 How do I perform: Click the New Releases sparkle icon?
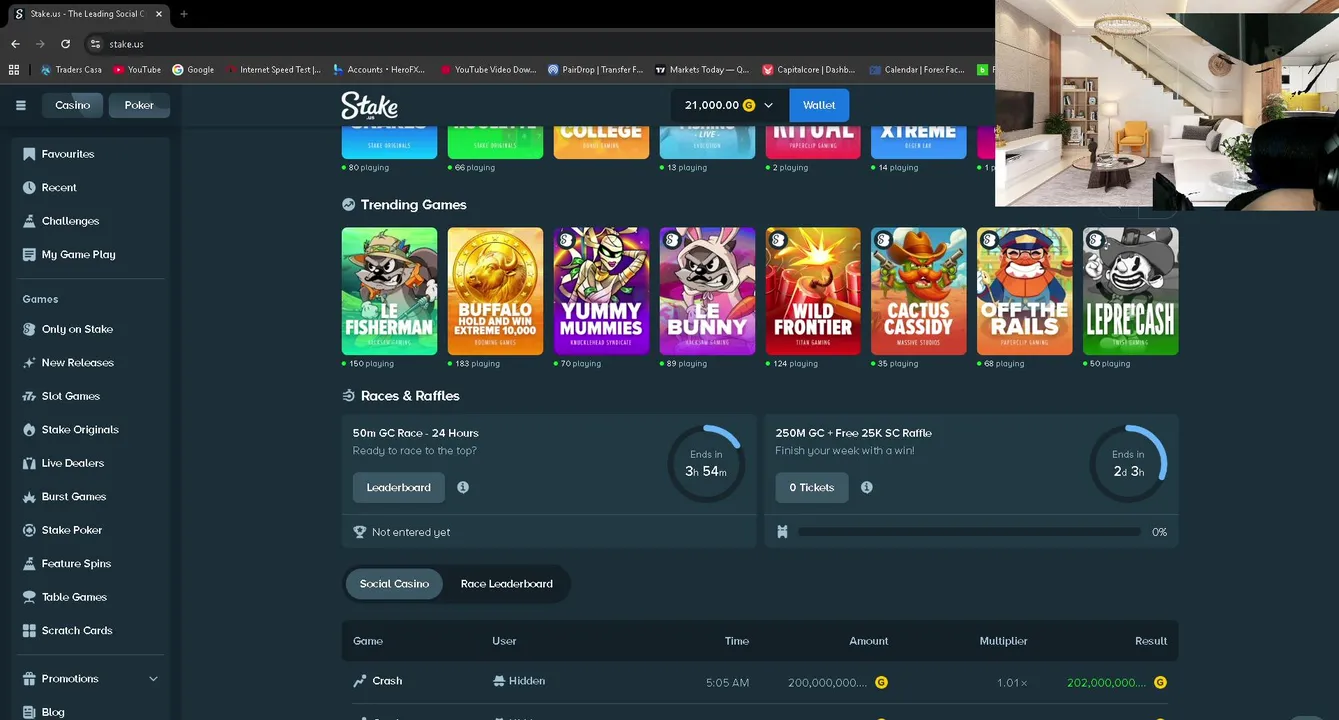coord(29,363)
